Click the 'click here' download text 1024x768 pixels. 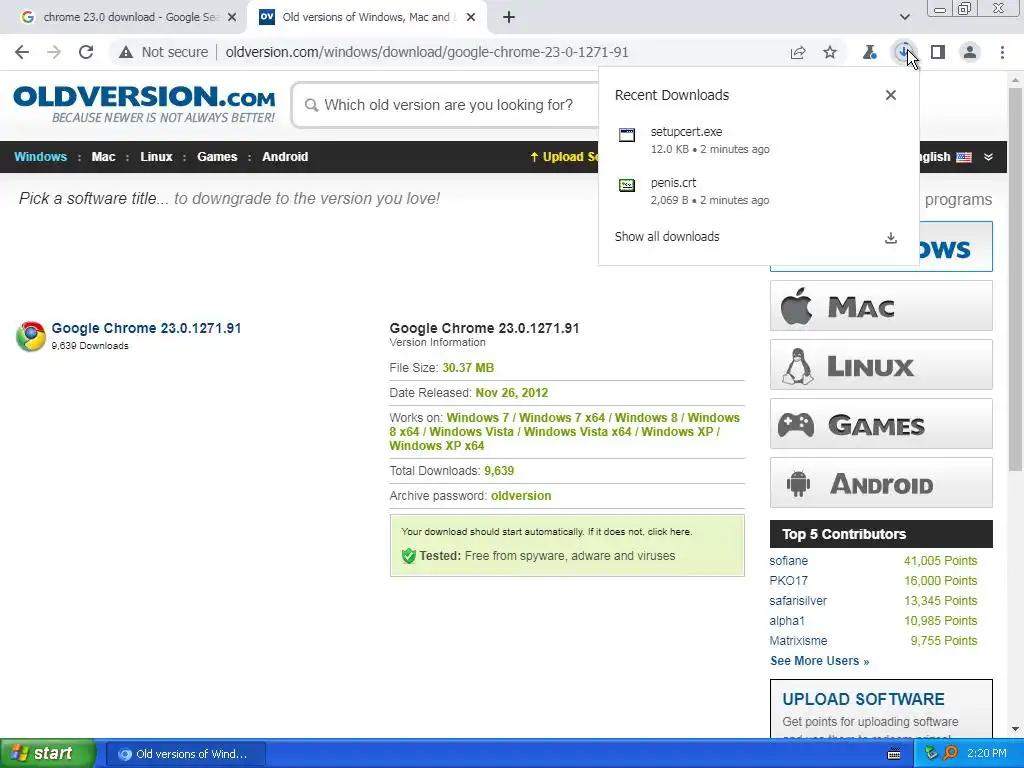[x=669, y=532]
